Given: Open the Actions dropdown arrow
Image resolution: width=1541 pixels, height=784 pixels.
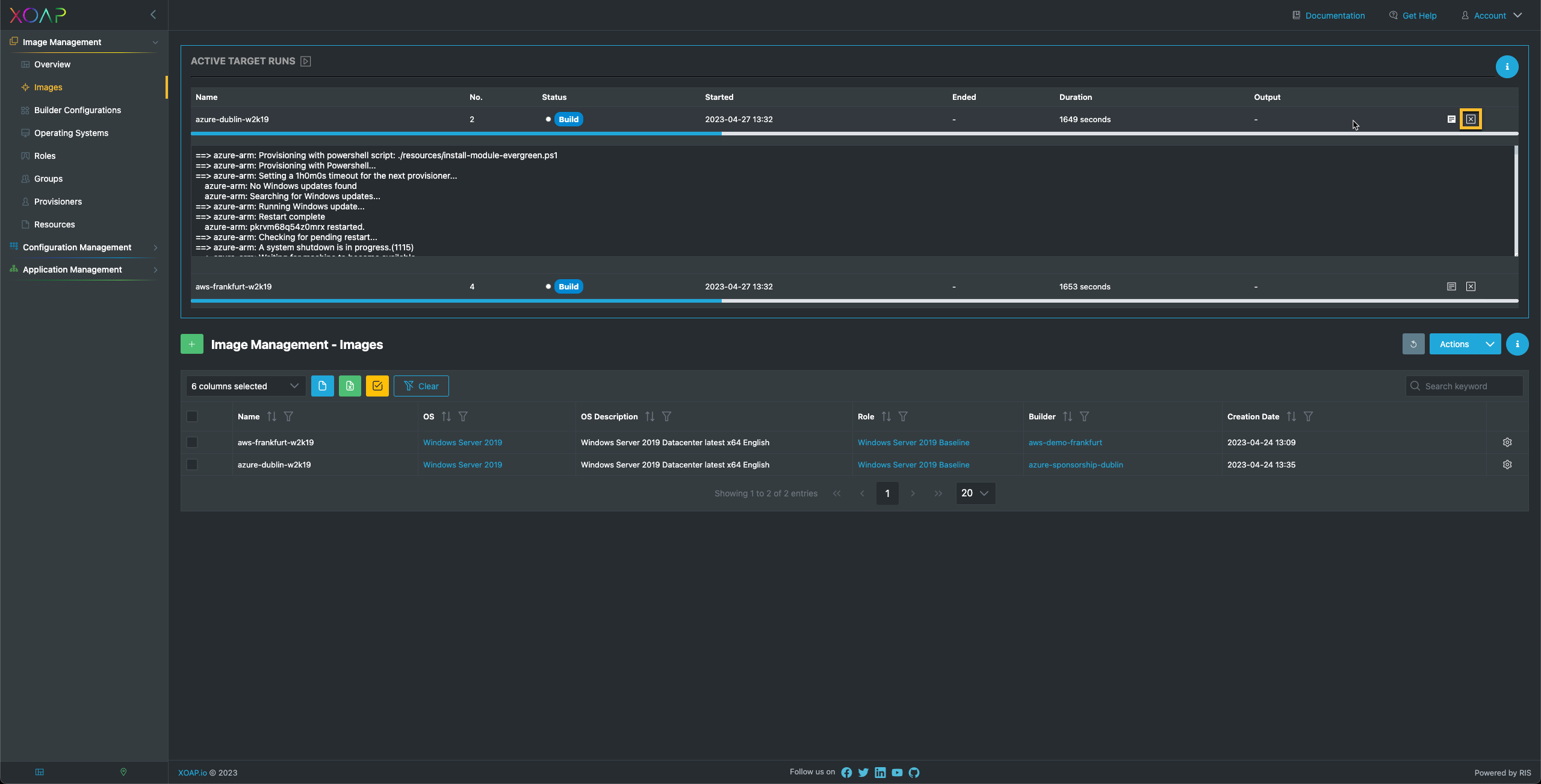Looking at the screenshot, I should pos(1490,344).
